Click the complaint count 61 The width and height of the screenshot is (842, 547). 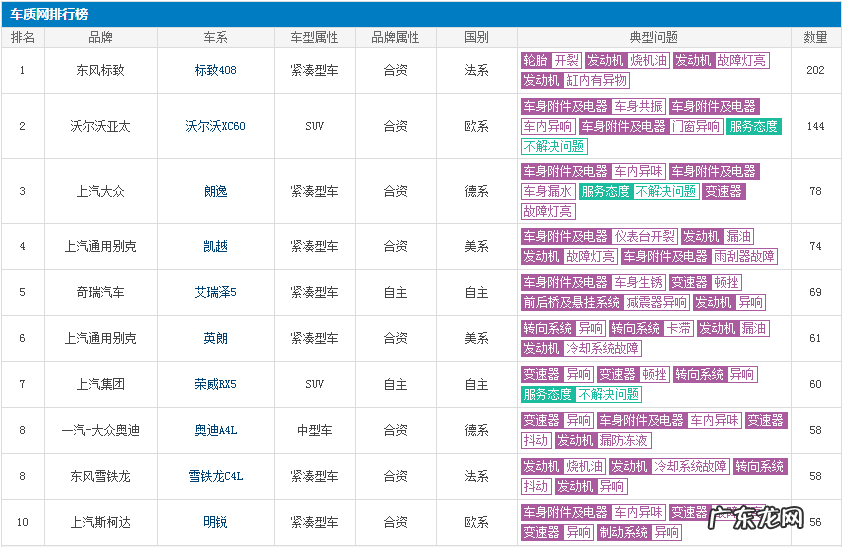(815, 339)
